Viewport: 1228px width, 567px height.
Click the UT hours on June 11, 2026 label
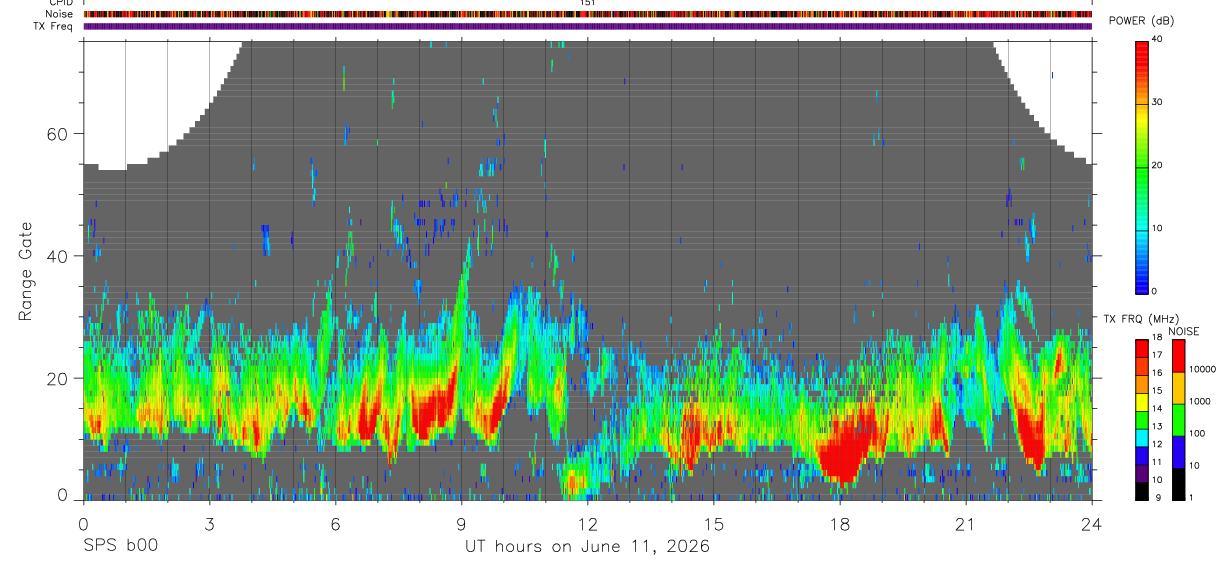(587, 547)
